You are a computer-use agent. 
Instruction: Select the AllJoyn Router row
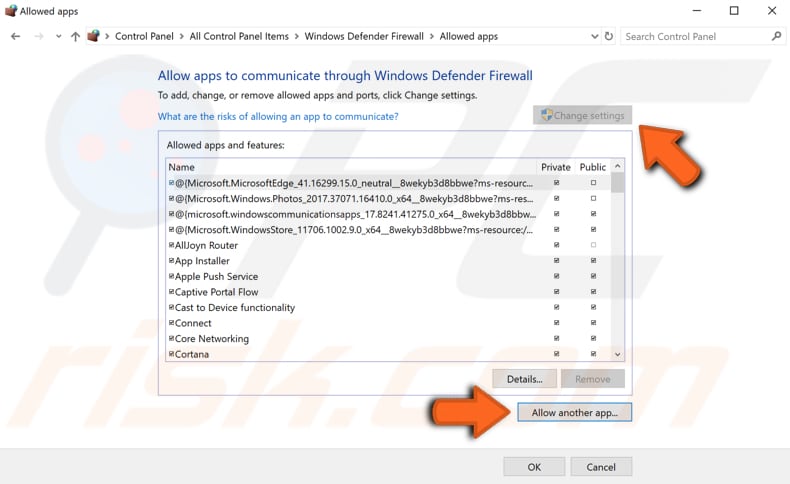(388, 245)
